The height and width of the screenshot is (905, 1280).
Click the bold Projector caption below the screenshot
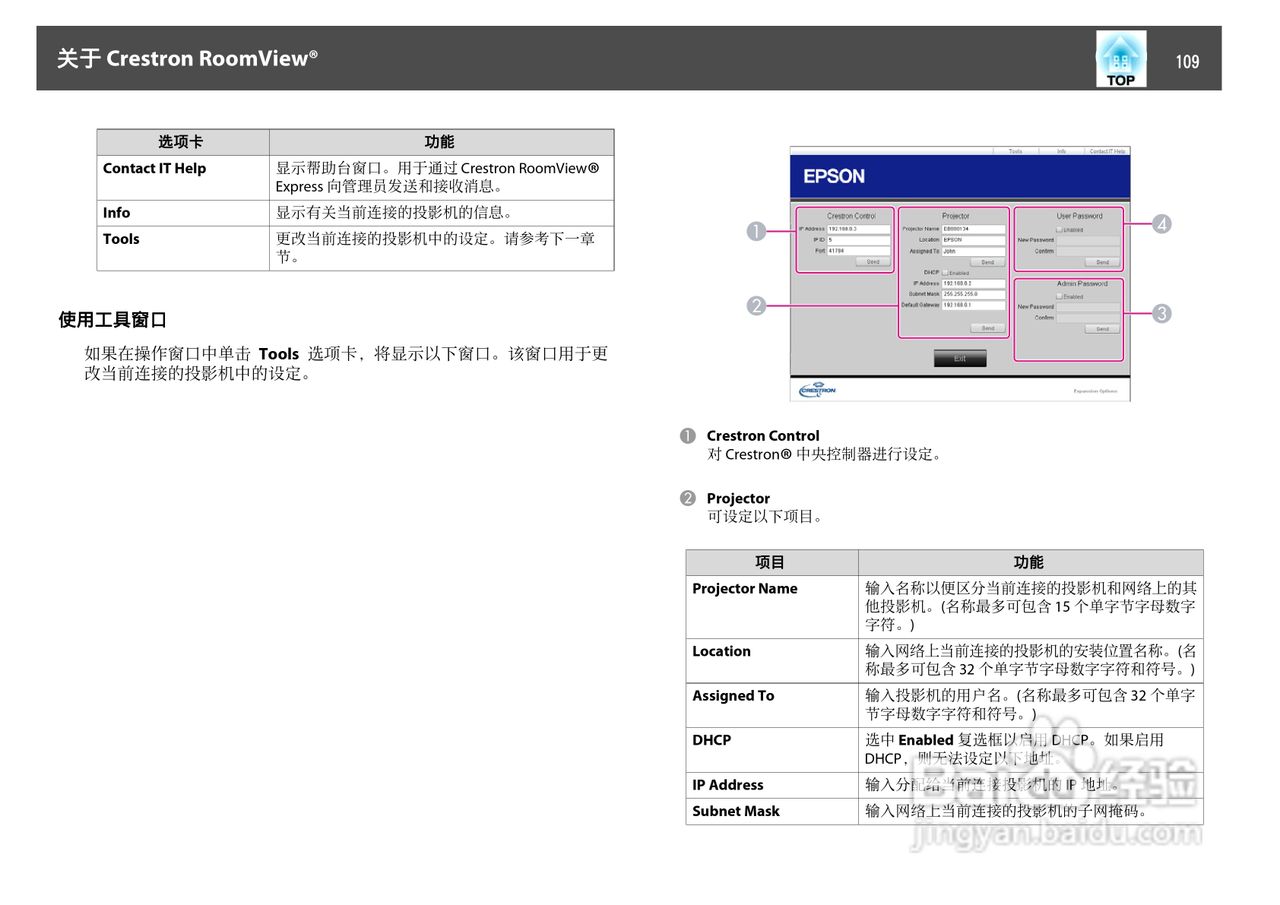(738, 498)
